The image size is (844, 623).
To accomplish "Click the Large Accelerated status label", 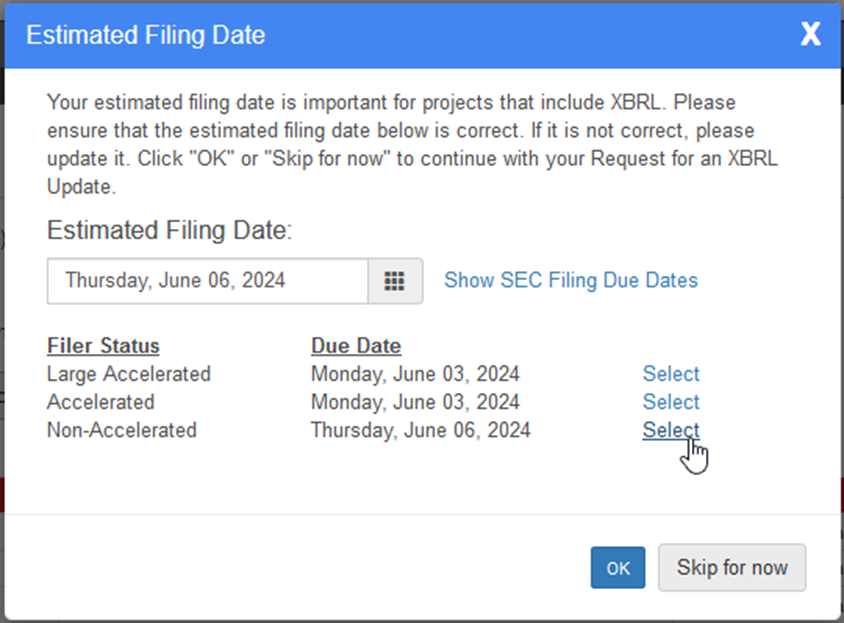I will 129,374.
